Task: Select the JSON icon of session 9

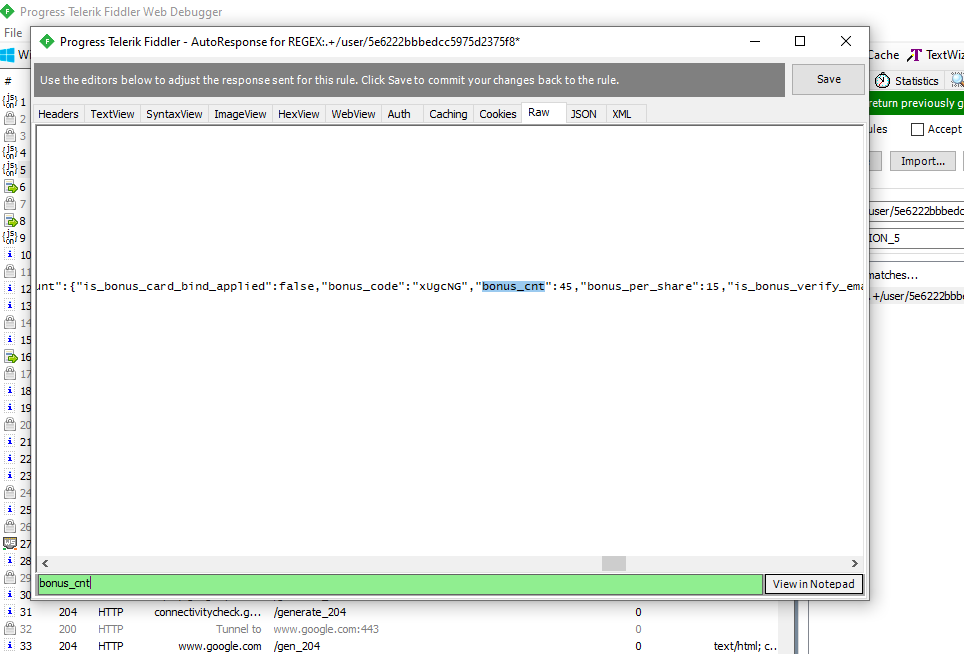Action: [x=10, y=237]
